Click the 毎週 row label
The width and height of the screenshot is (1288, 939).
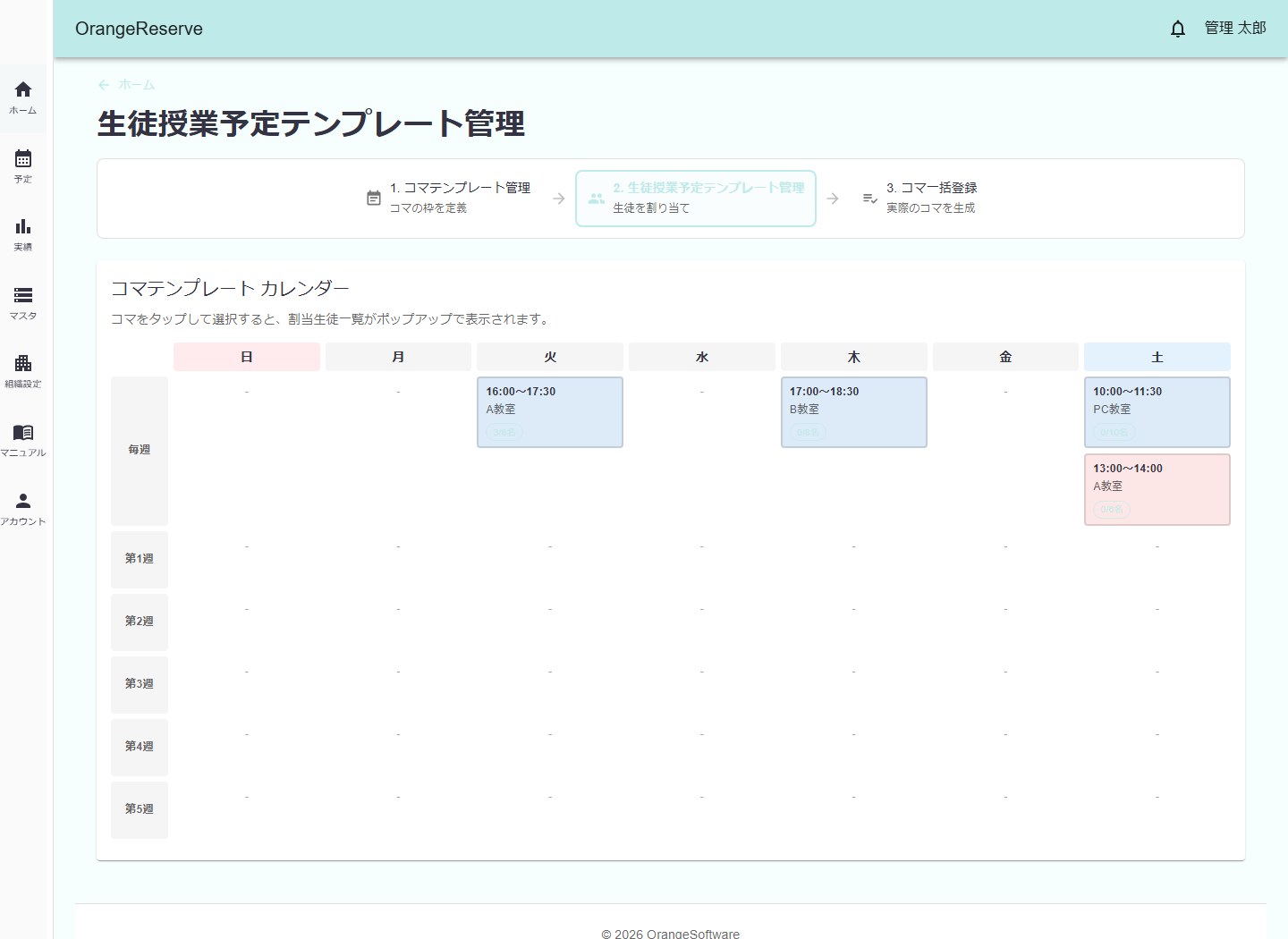(140, 451)
